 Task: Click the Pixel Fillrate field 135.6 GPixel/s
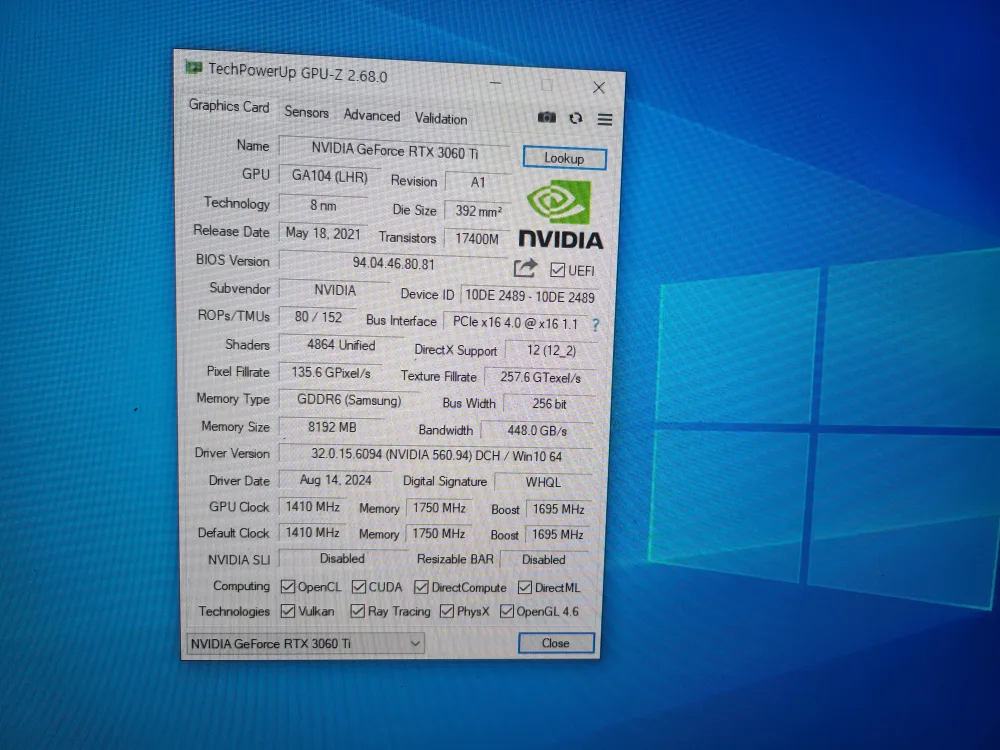tap(331, 372)
